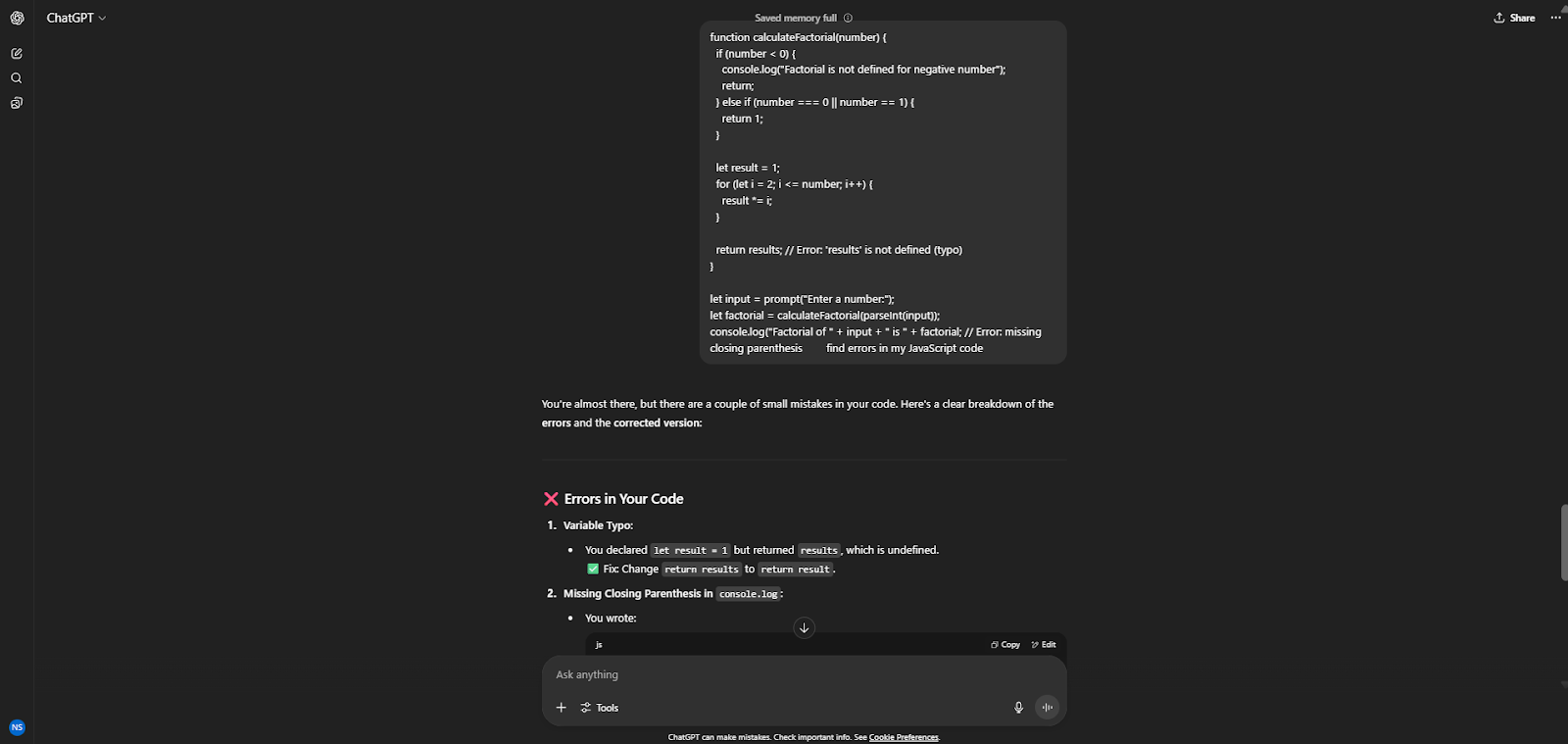Click the Saved memory full notice
The height and width of the screenshot is (744, 1568).
(x=796, y=18)
